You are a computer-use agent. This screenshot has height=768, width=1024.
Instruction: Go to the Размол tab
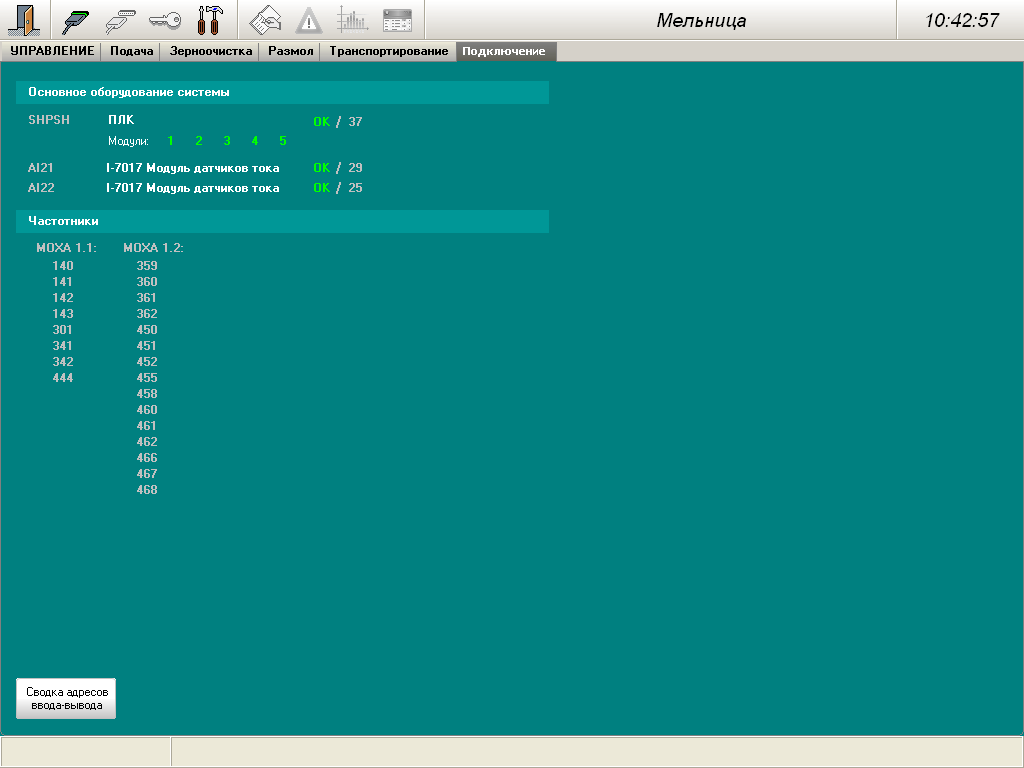pos(291,51)
